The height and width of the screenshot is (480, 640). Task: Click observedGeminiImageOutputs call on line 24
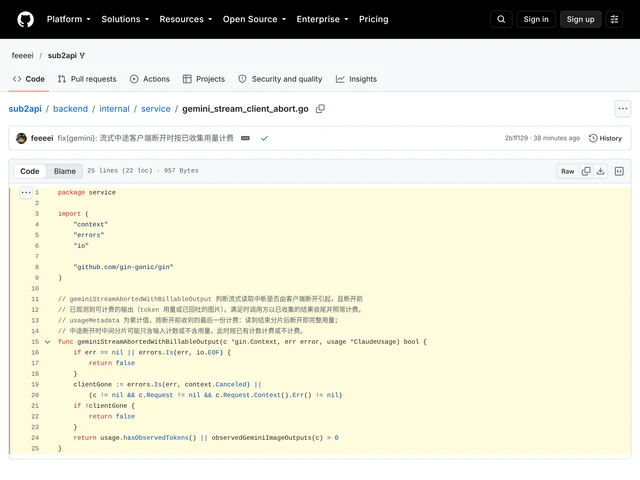[262, 438]
